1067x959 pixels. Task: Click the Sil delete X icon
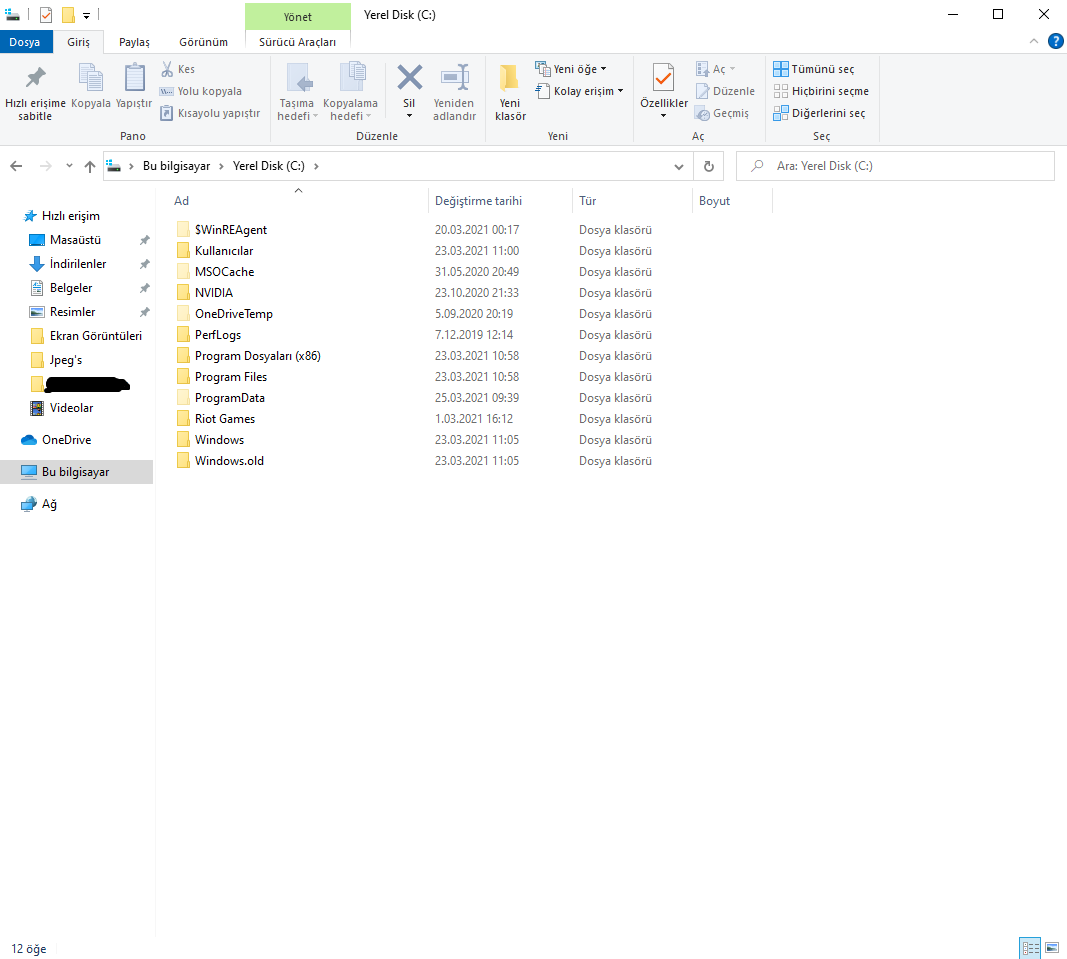pos(409,77)
